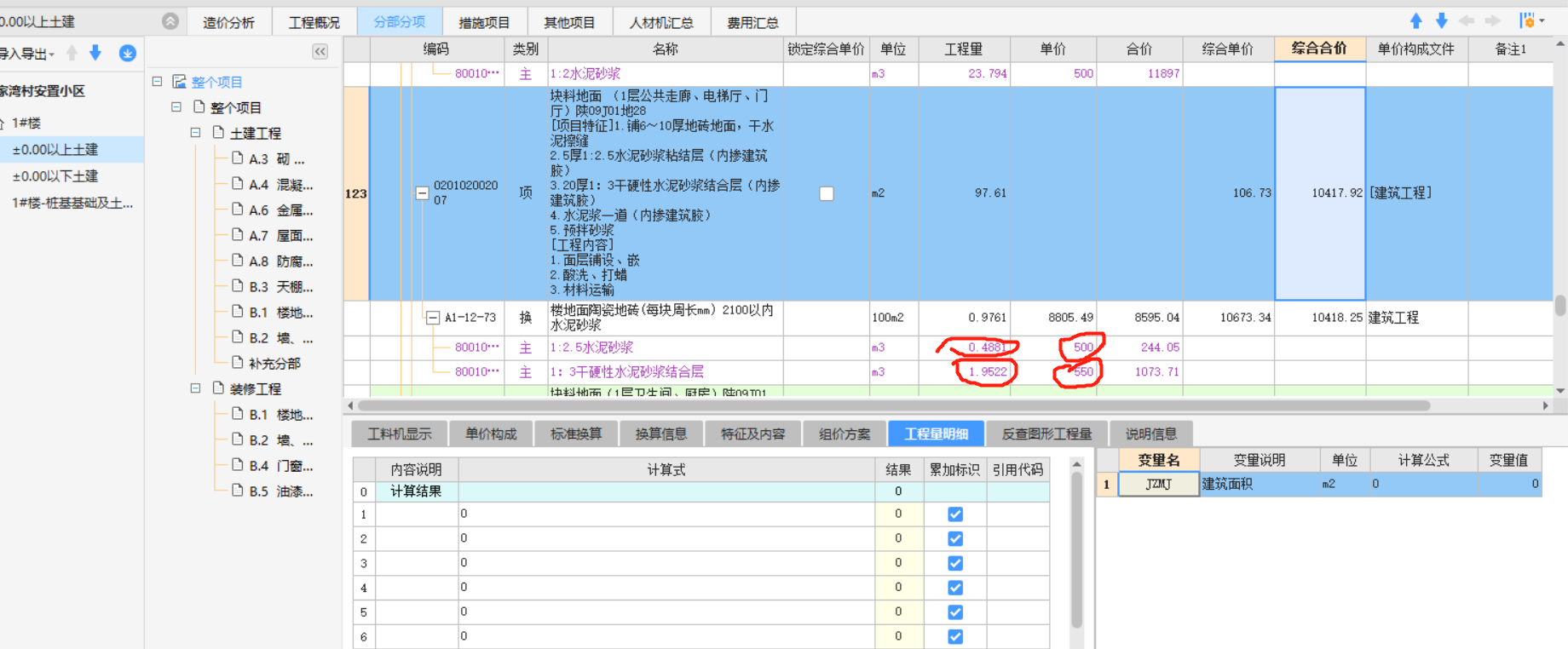Viewport: 1568px width, 649px height.
Task: Open the 措施项目 tab
Action: (484, 22)
